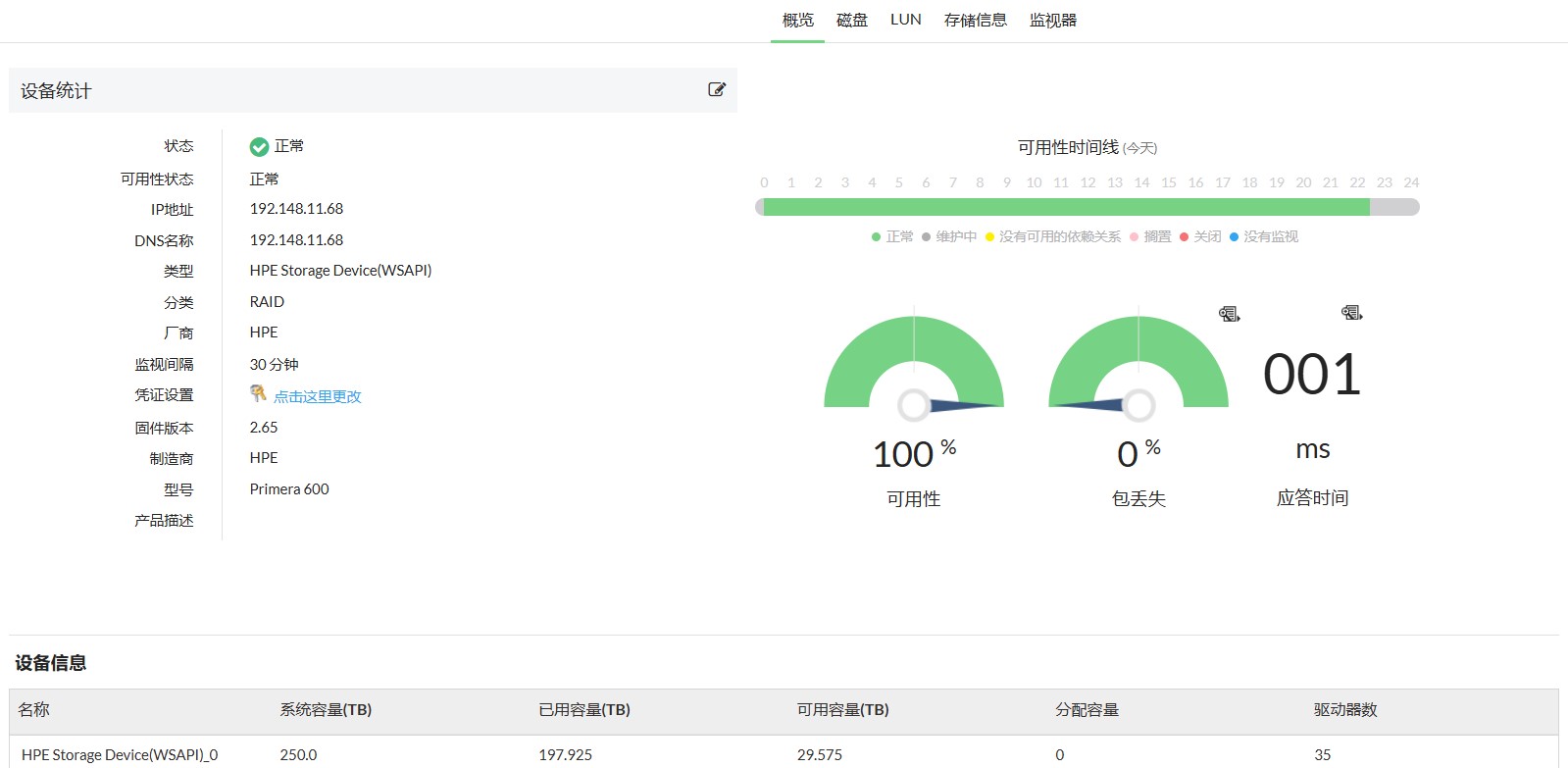Click the grey 维护中 legend item
The height and width of the screenshot is (768, 1568).
949,236
